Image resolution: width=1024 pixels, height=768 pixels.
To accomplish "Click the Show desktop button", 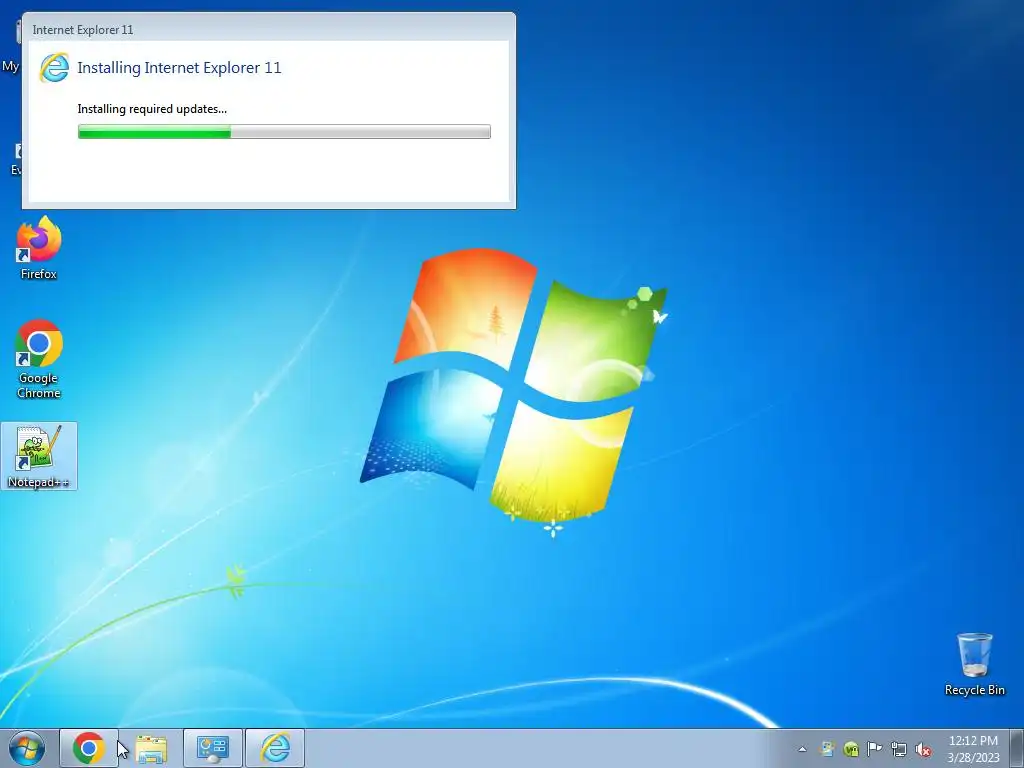I will pyautogui.click(x=1017, y=748).
